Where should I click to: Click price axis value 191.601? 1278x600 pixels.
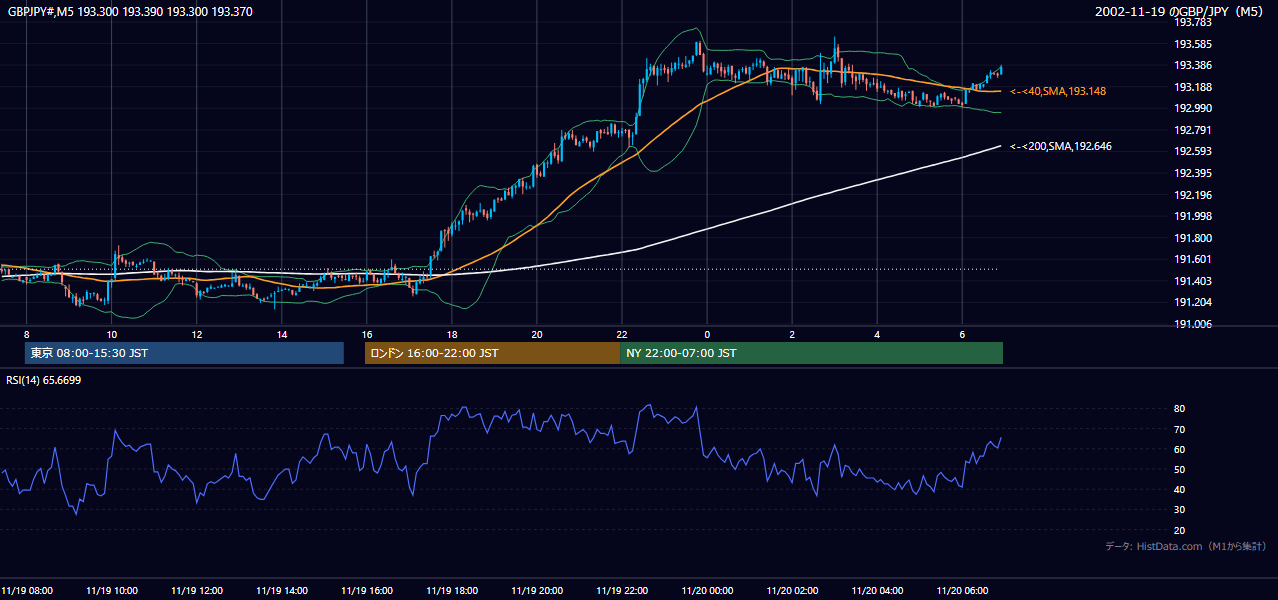1192,259
